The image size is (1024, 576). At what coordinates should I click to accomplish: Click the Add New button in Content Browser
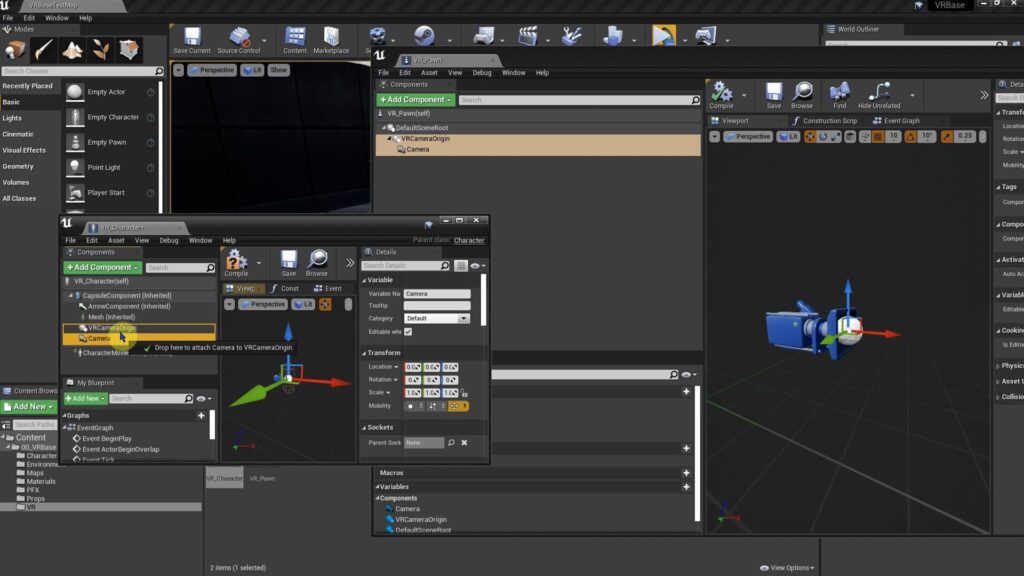click(x=28, y=406)
